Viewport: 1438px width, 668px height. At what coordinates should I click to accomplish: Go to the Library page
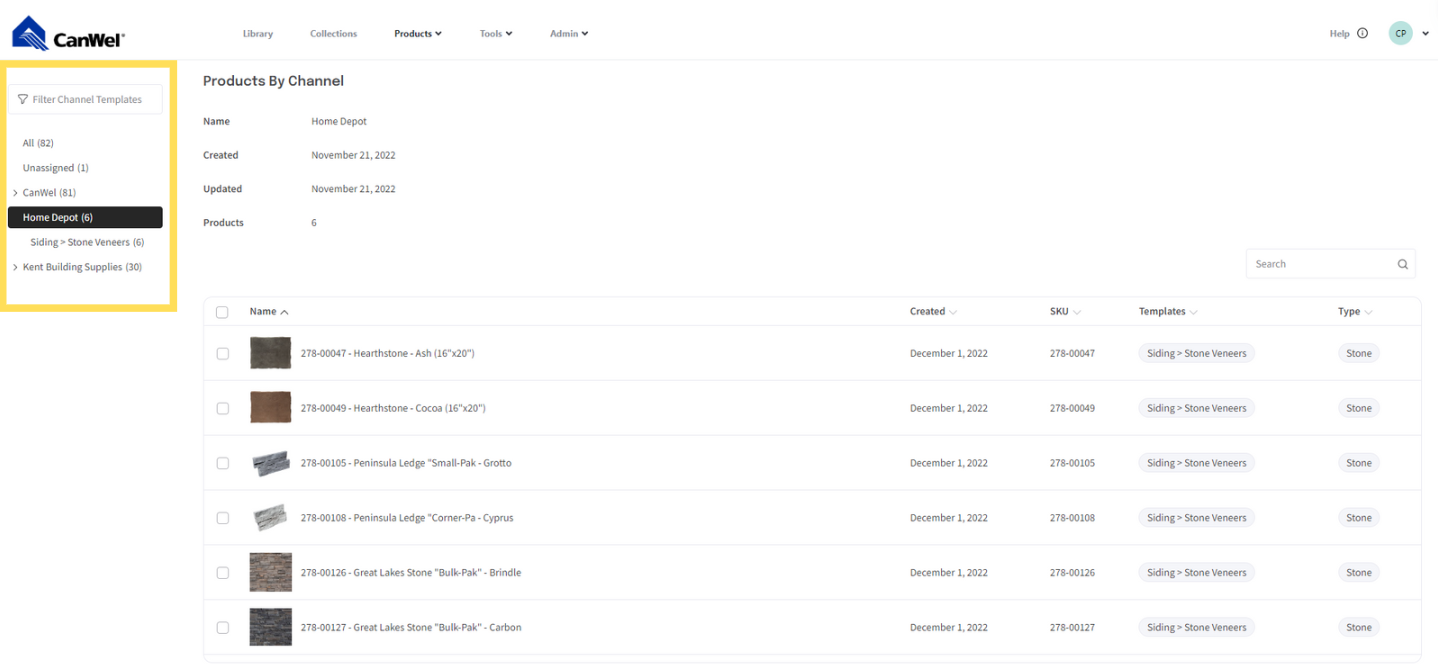pos(258,34)
